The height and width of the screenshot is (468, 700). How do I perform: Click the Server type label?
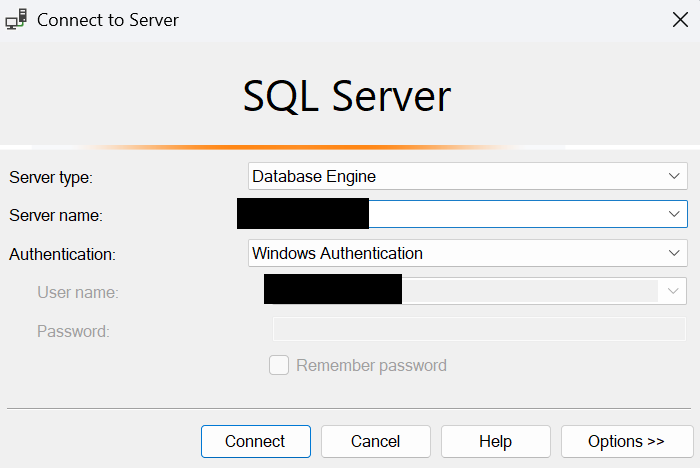[50, 178]
